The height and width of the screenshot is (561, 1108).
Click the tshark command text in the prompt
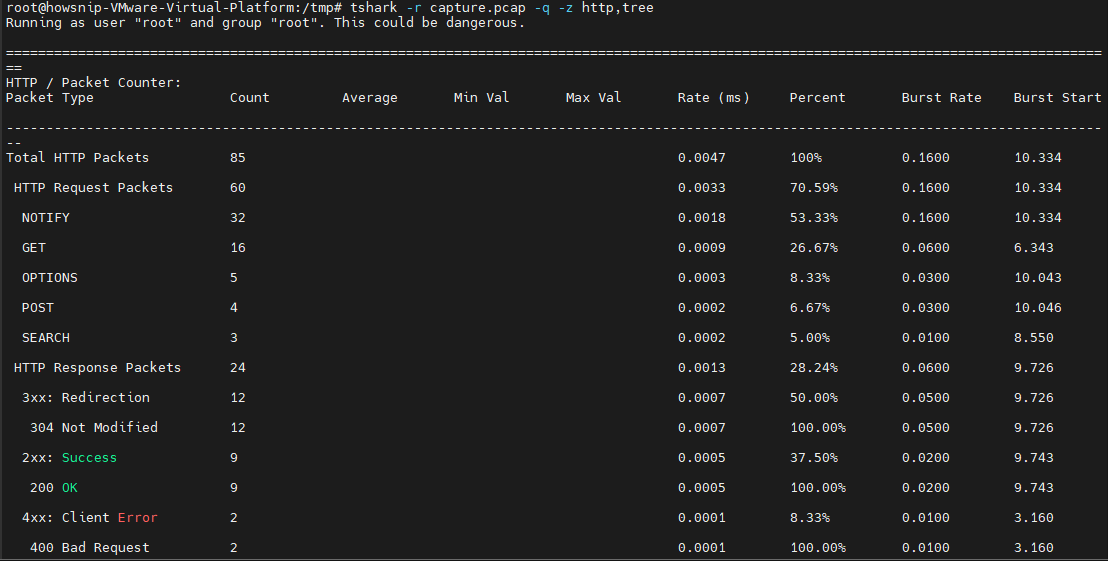(502, 8)
